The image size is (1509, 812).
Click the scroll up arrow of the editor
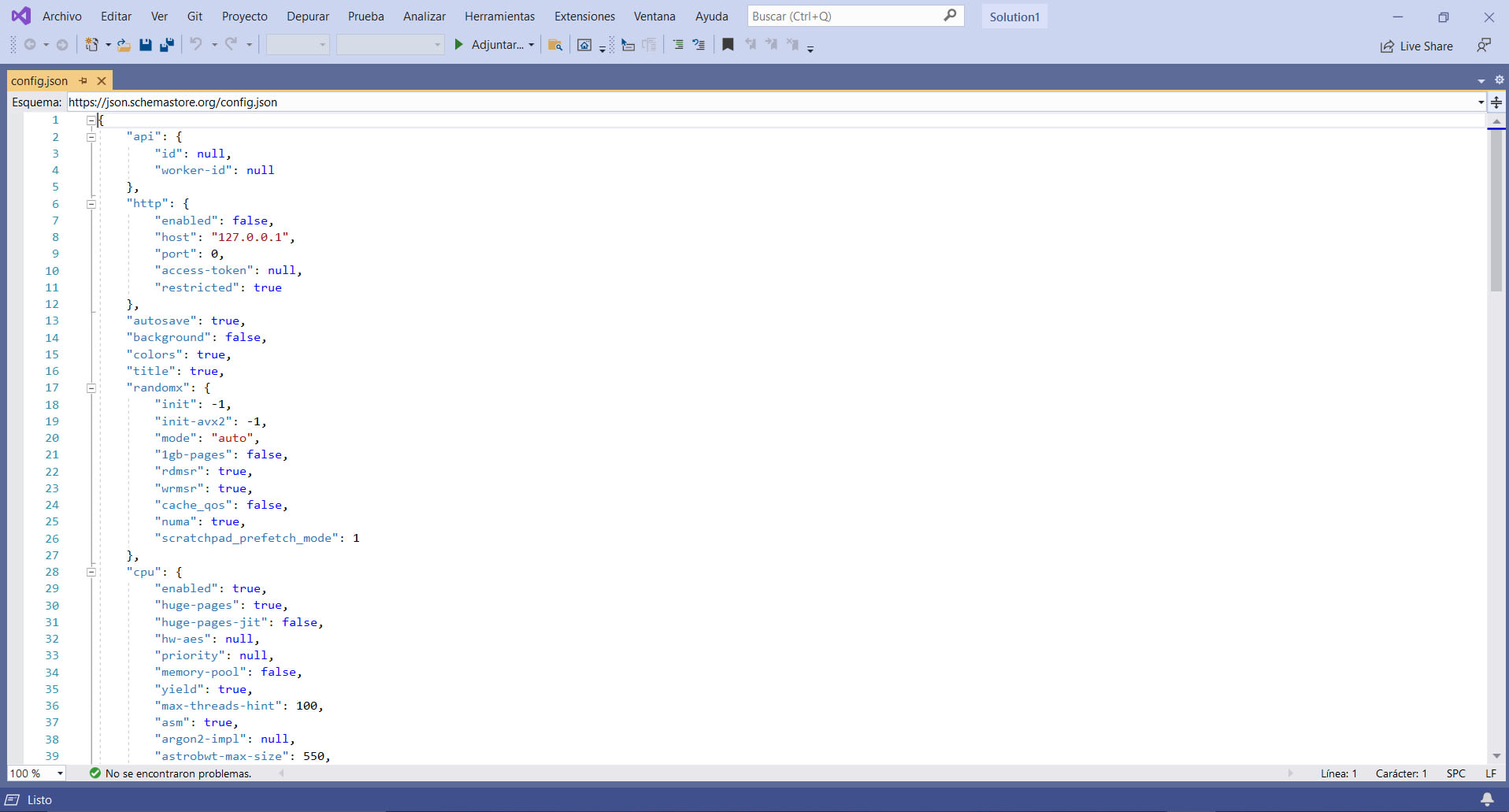1496,121
